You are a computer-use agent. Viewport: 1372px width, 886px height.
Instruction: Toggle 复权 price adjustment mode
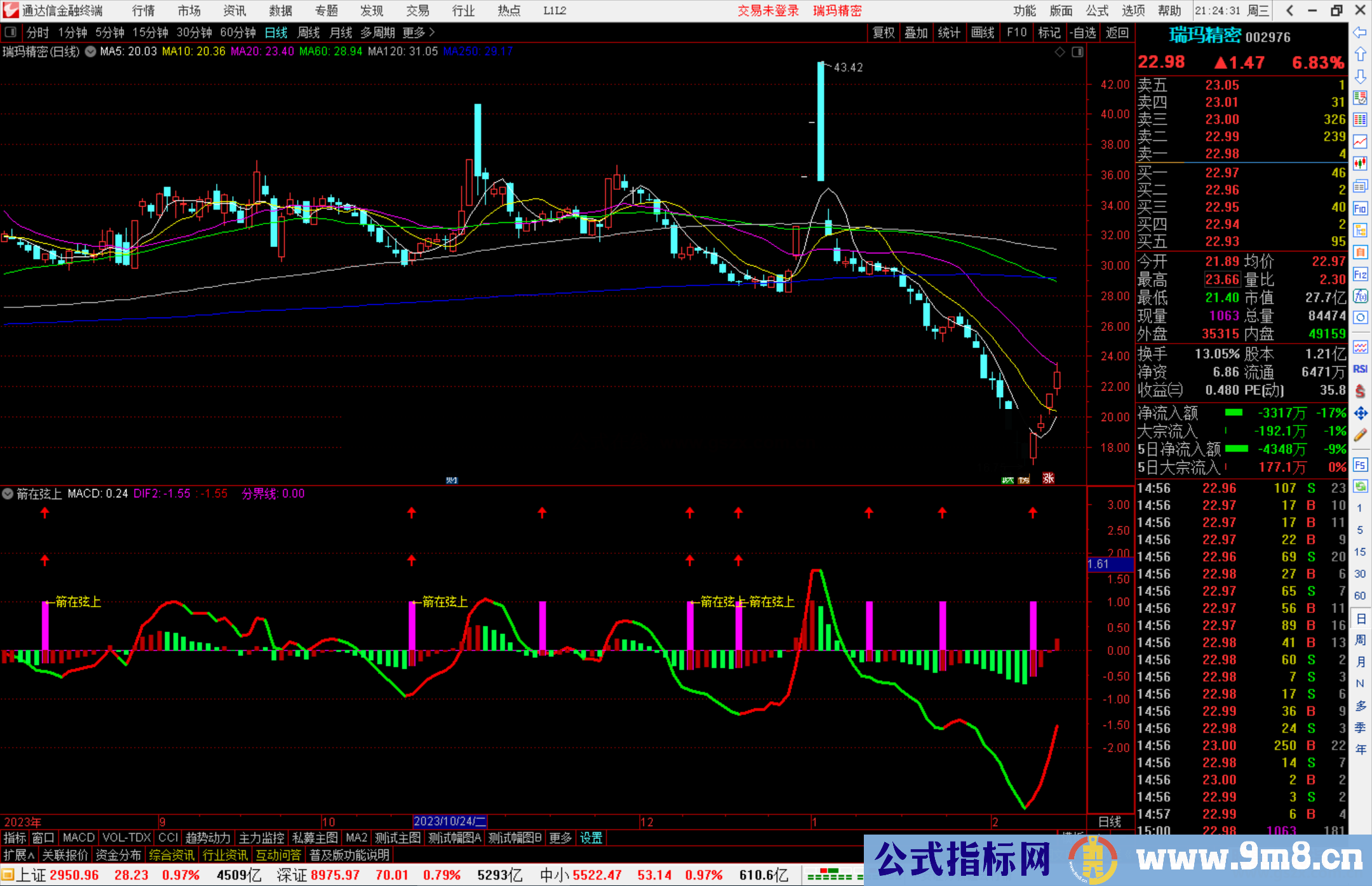[884, 32]
